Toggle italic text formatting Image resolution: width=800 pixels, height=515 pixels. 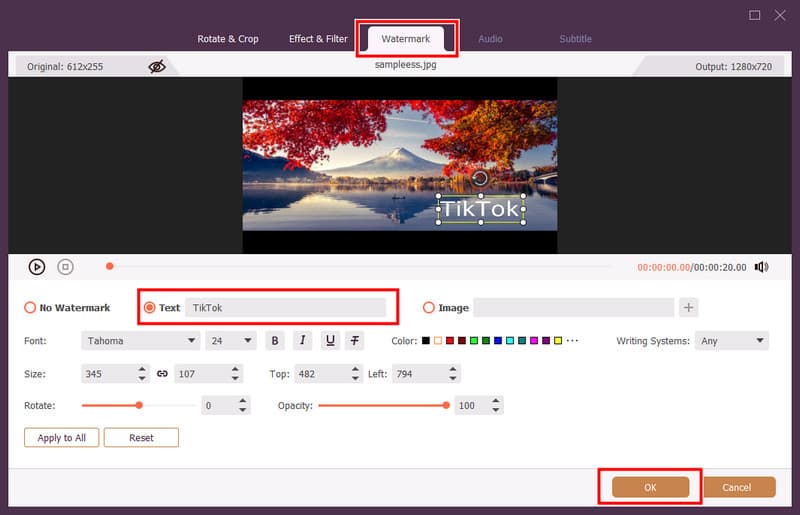302,341
